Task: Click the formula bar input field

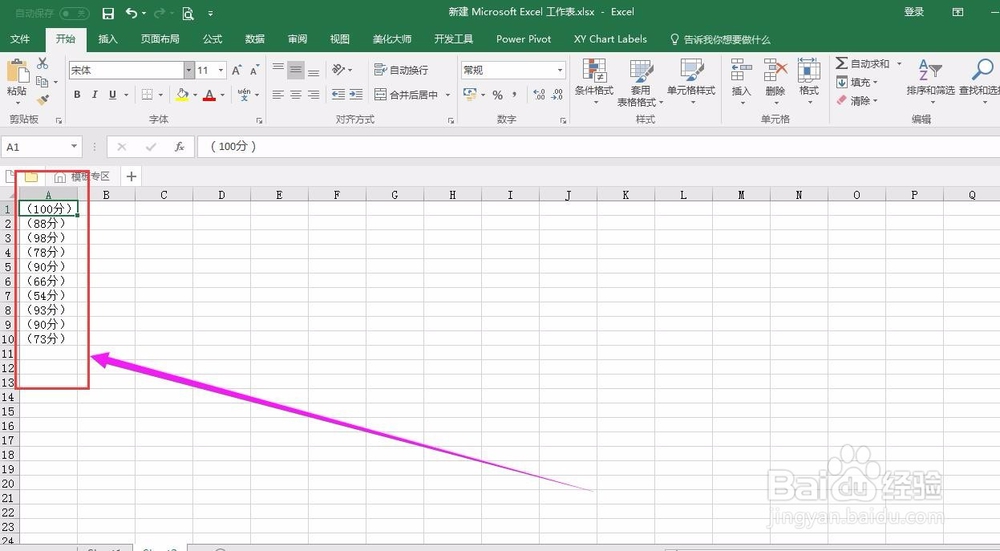Action: (598, 147)
